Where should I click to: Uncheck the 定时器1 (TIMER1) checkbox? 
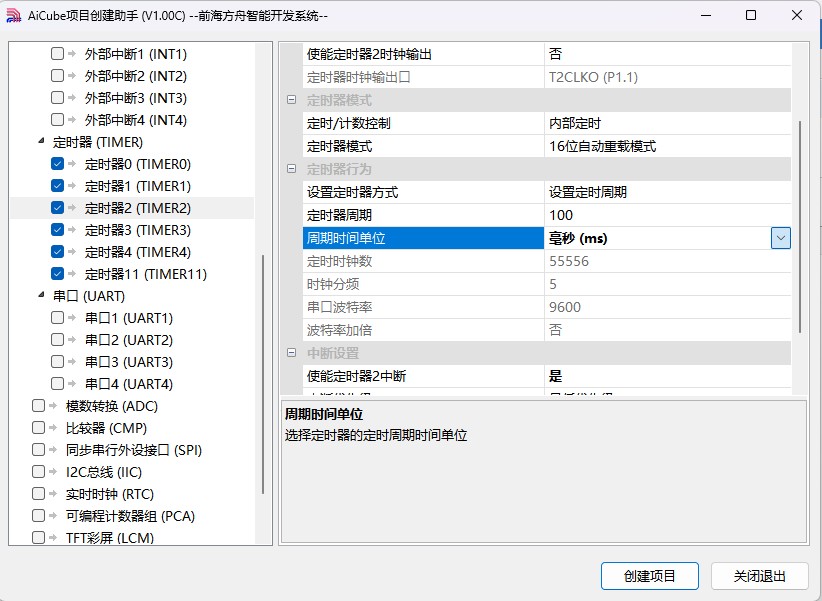(x=58, y=186)
